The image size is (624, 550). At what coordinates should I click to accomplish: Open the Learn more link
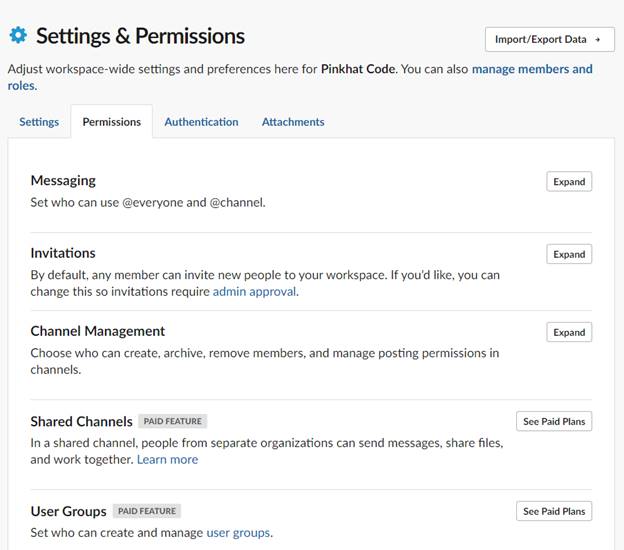(x=167, y=460)
